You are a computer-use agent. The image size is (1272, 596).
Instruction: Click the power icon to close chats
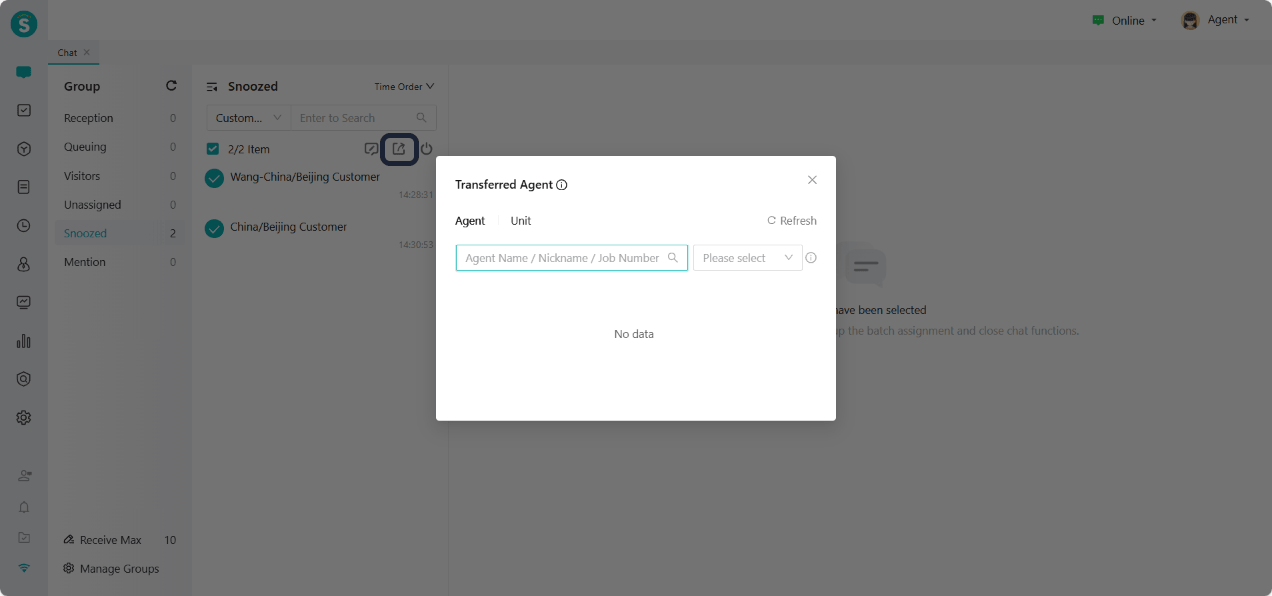click(426, 149)
